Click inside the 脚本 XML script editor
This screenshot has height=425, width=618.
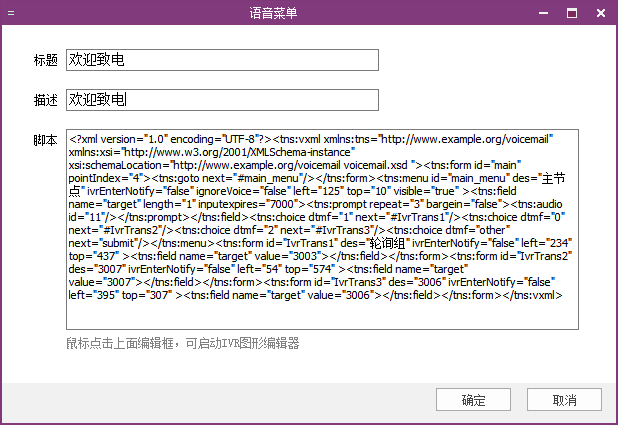click(x=322, y=310)
